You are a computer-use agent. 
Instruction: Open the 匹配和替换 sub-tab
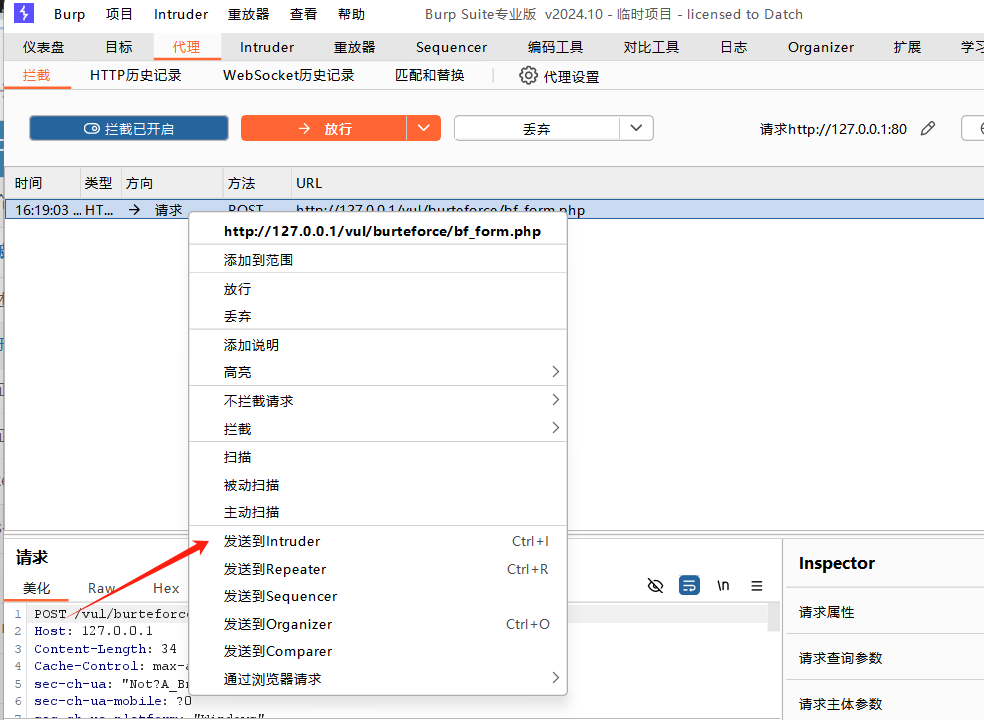(x=430, y=75)
